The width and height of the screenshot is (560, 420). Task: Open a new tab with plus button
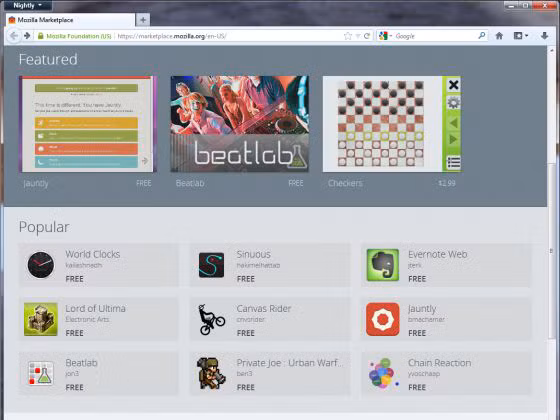click(x=143, y=20)
